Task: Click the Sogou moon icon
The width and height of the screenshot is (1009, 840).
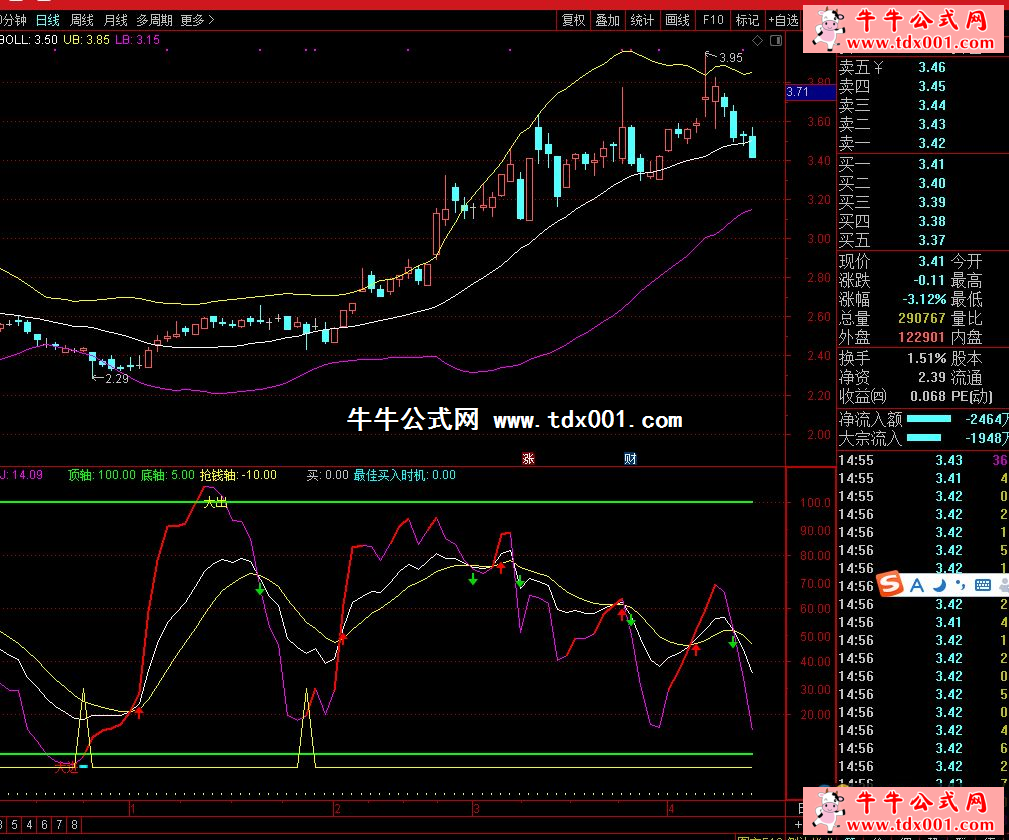Action: coord(941,584)
